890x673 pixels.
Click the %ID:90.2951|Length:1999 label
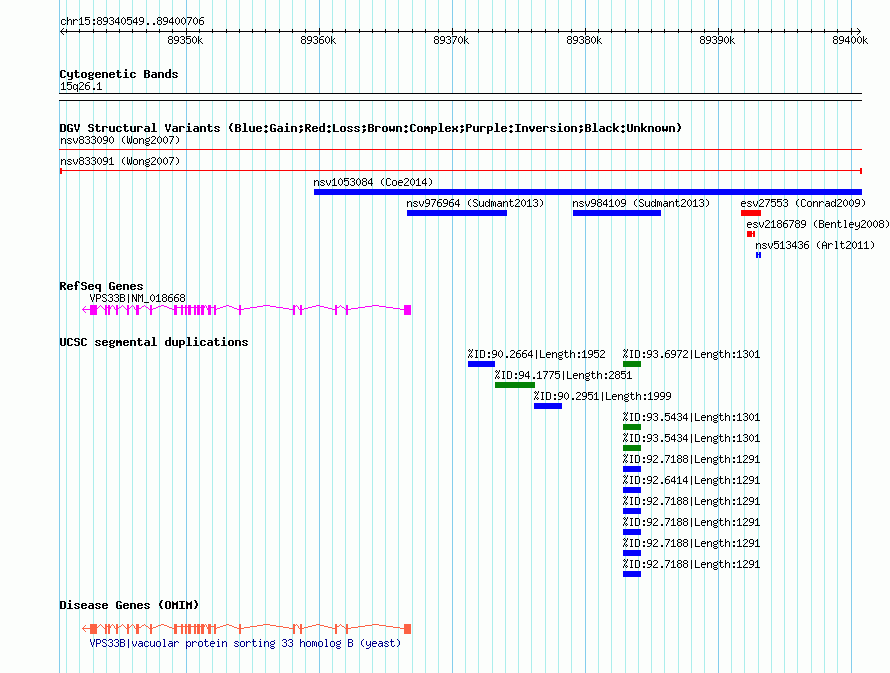[x=602, y=397]
